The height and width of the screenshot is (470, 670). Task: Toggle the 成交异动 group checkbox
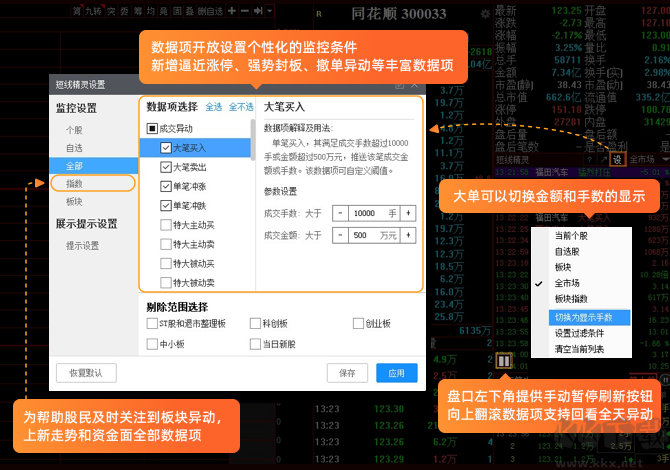(x=152, y=128)
